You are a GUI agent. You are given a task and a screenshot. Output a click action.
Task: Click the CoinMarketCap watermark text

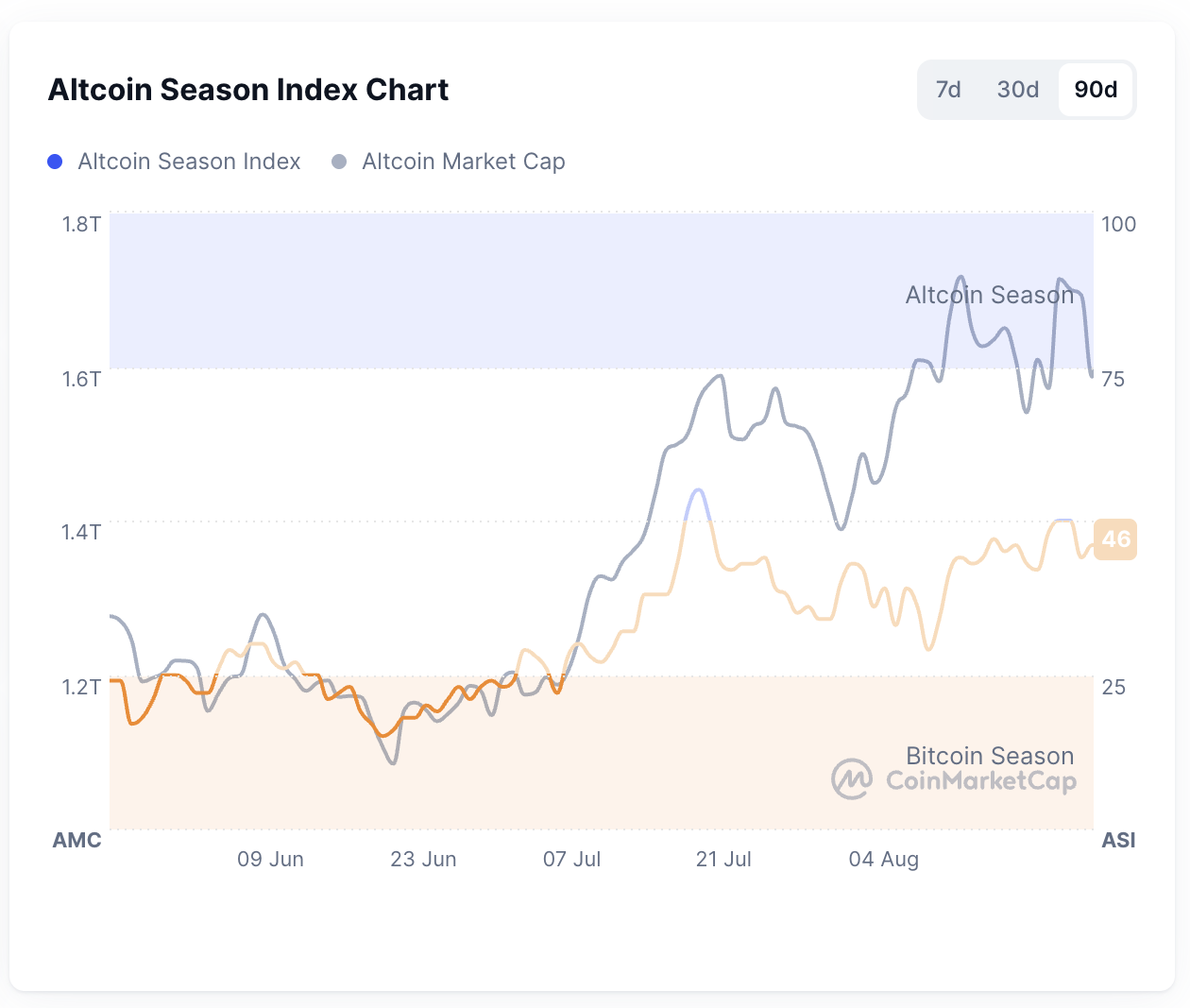tap(980, 781)
